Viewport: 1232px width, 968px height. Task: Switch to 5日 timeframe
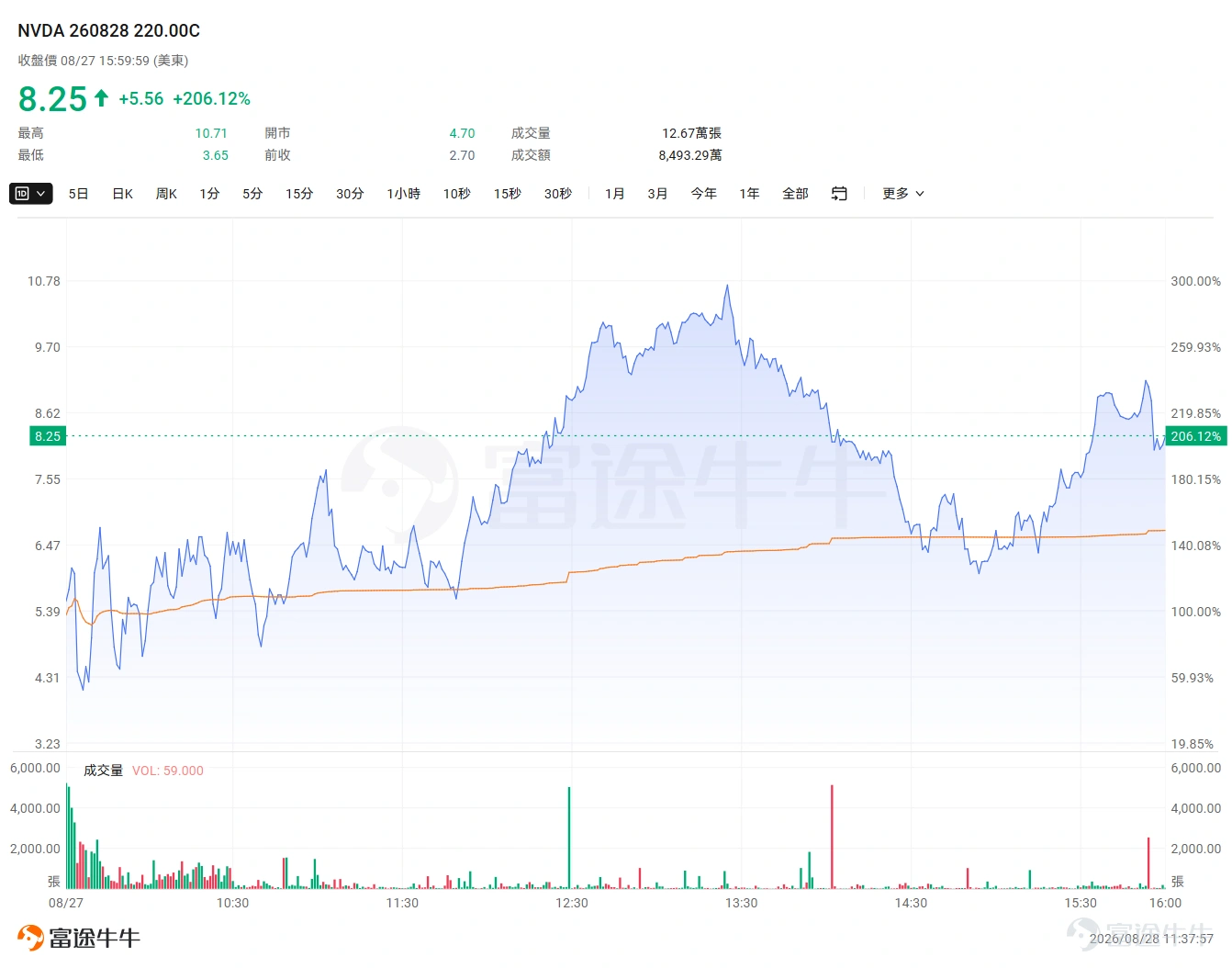coord(79,194)
